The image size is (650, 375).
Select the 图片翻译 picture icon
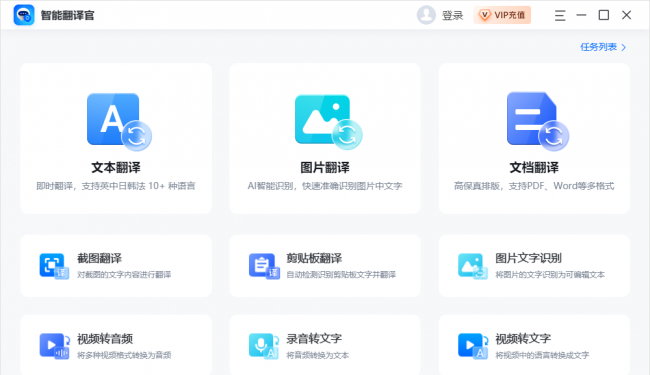click(x=328, y=122)
